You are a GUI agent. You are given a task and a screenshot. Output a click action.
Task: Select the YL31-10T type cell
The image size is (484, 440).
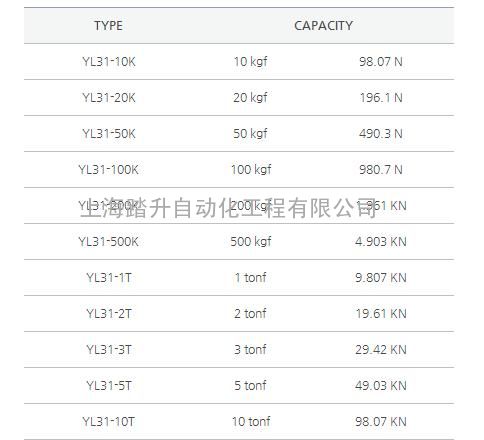(108, 422)
